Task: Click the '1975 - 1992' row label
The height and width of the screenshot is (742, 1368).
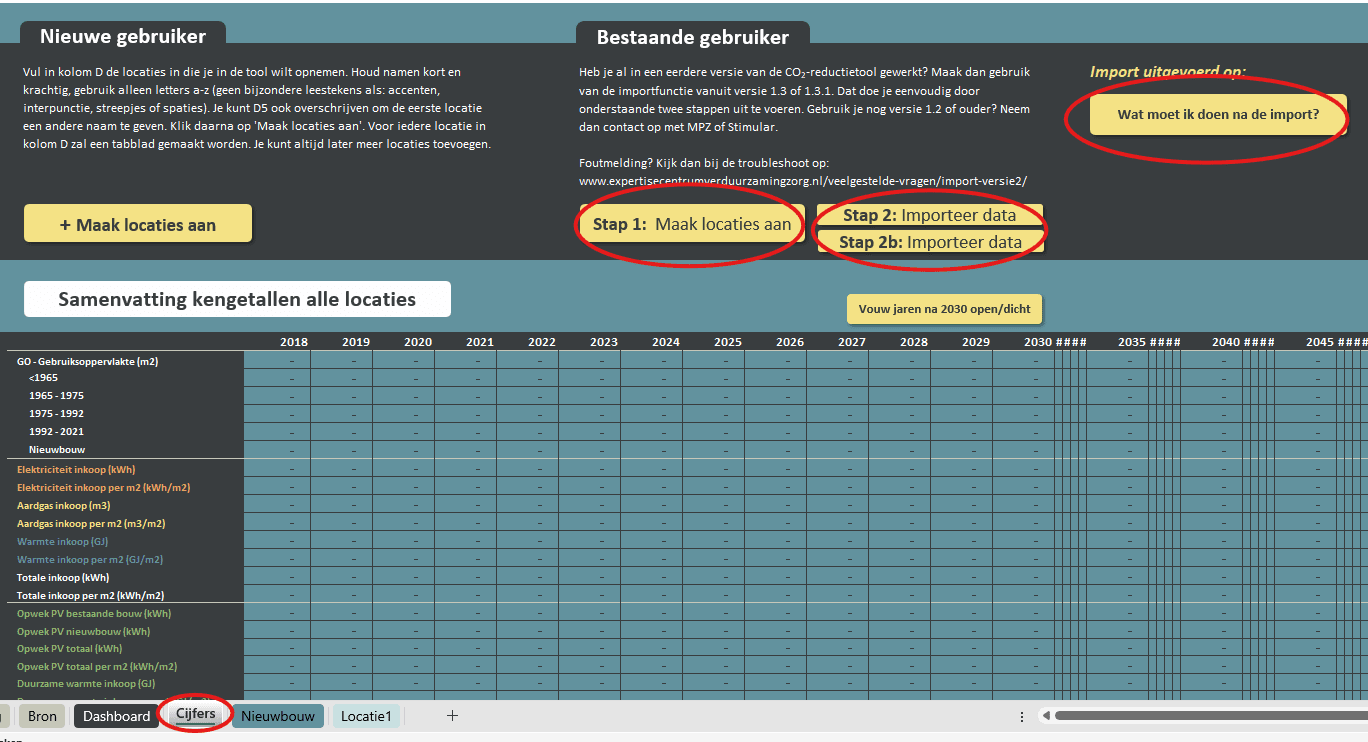Action: (x=56, y=414)
